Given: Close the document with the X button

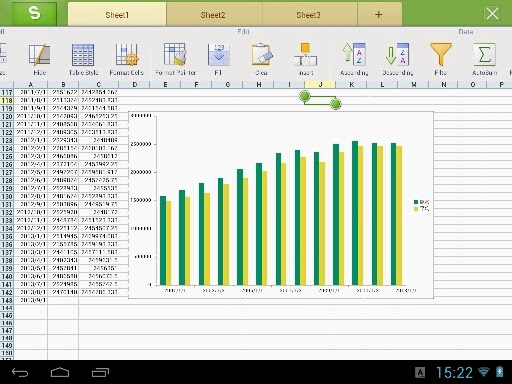Looking at the screenshot, I should (x=492, y=14).
